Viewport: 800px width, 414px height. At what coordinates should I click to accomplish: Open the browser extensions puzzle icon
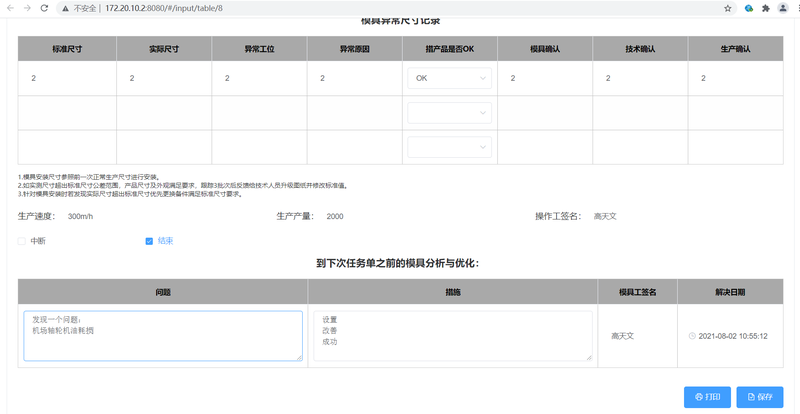(765, 8)
